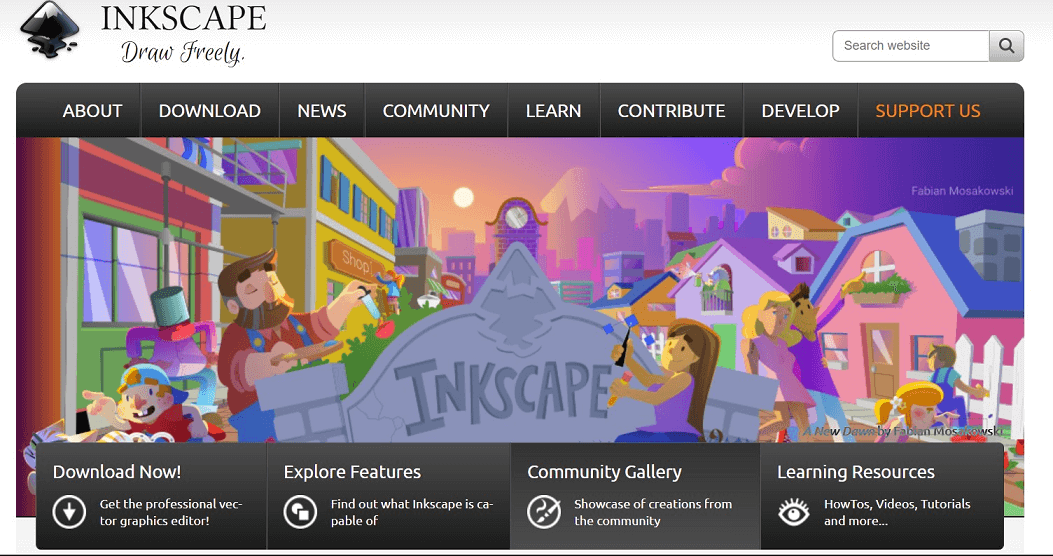Click the Learning Resources heading
This screenshot has height=556, width=1053.
[x=856, y=472]
